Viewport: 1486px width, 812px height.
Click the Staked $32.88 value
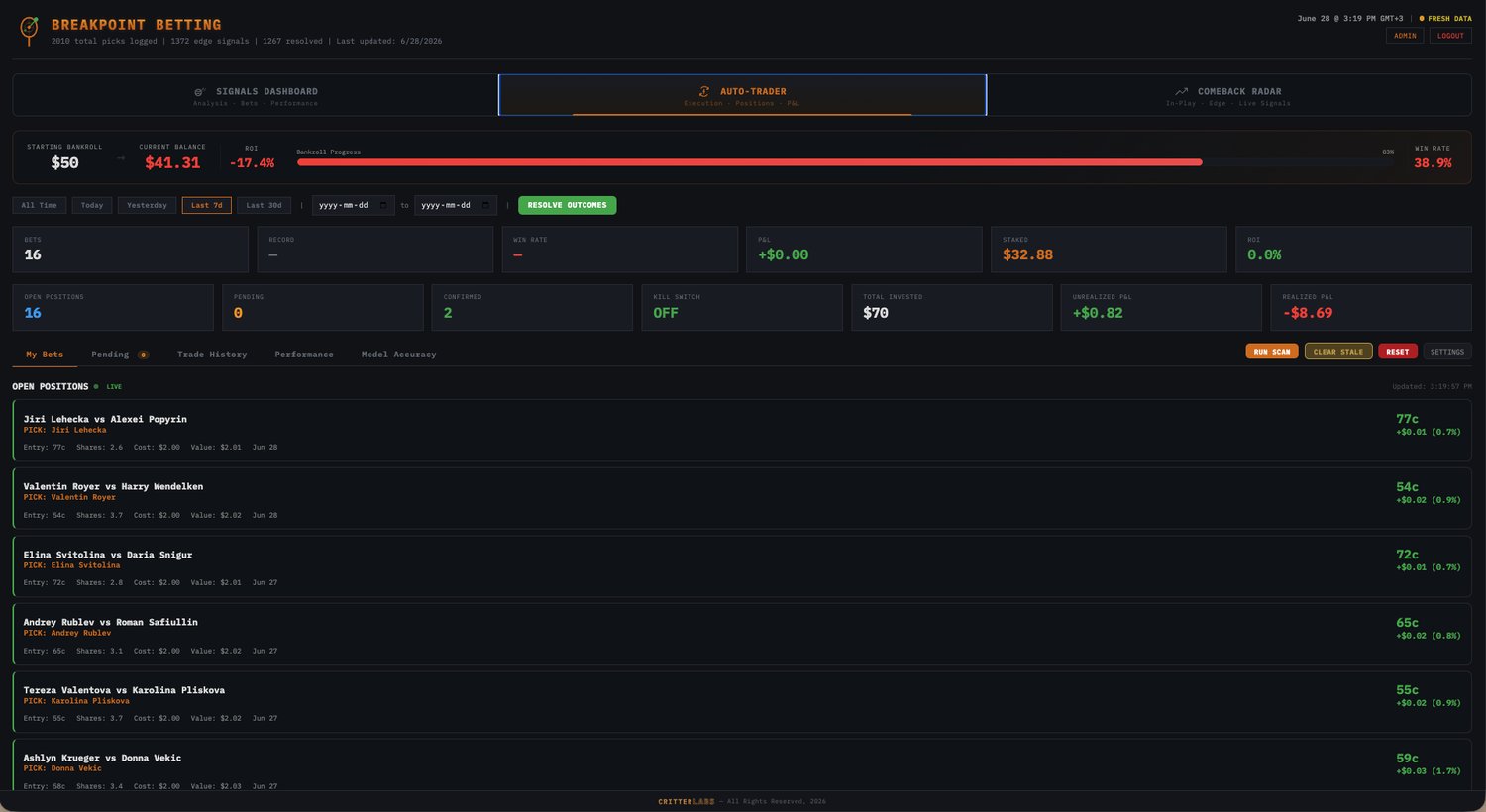(1027, 254)
